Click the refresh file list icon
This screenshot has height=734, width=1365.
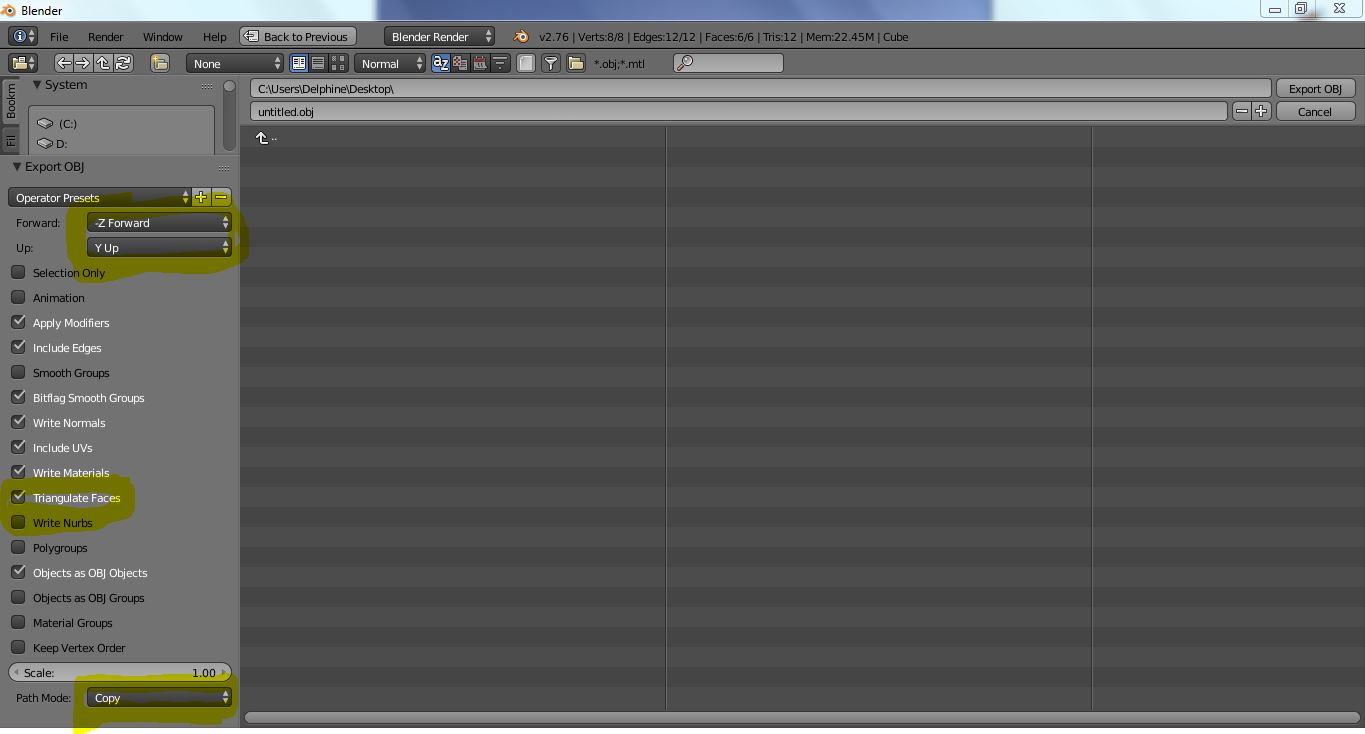tap(123, 63)
